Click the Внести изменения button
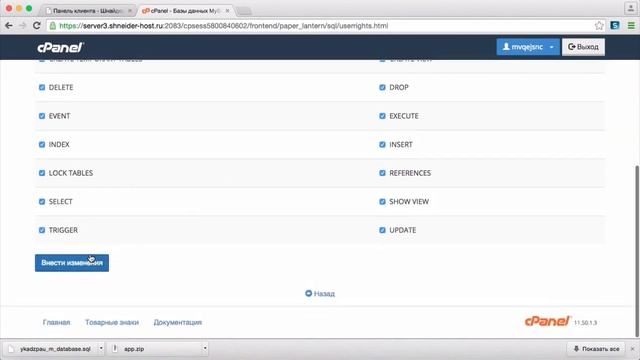This screenshot has height=360, width=640. click(x=72, y=263)
